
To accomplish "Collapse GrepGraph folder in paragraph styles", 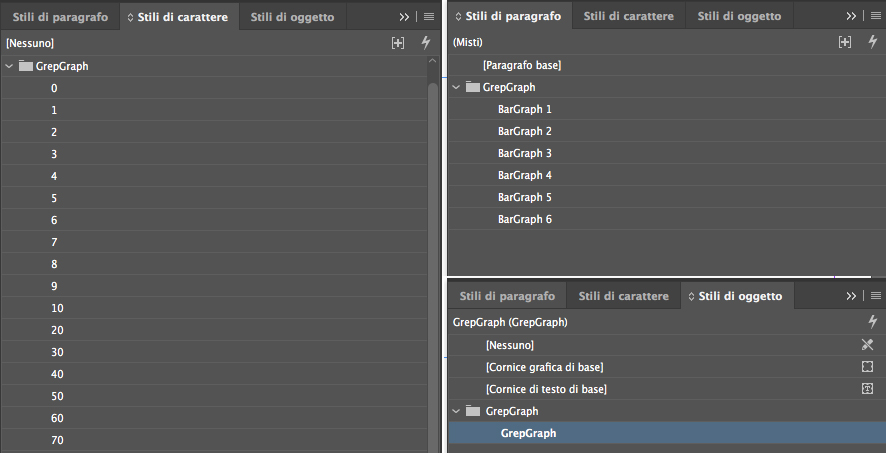I will click(x=457, y=88).
